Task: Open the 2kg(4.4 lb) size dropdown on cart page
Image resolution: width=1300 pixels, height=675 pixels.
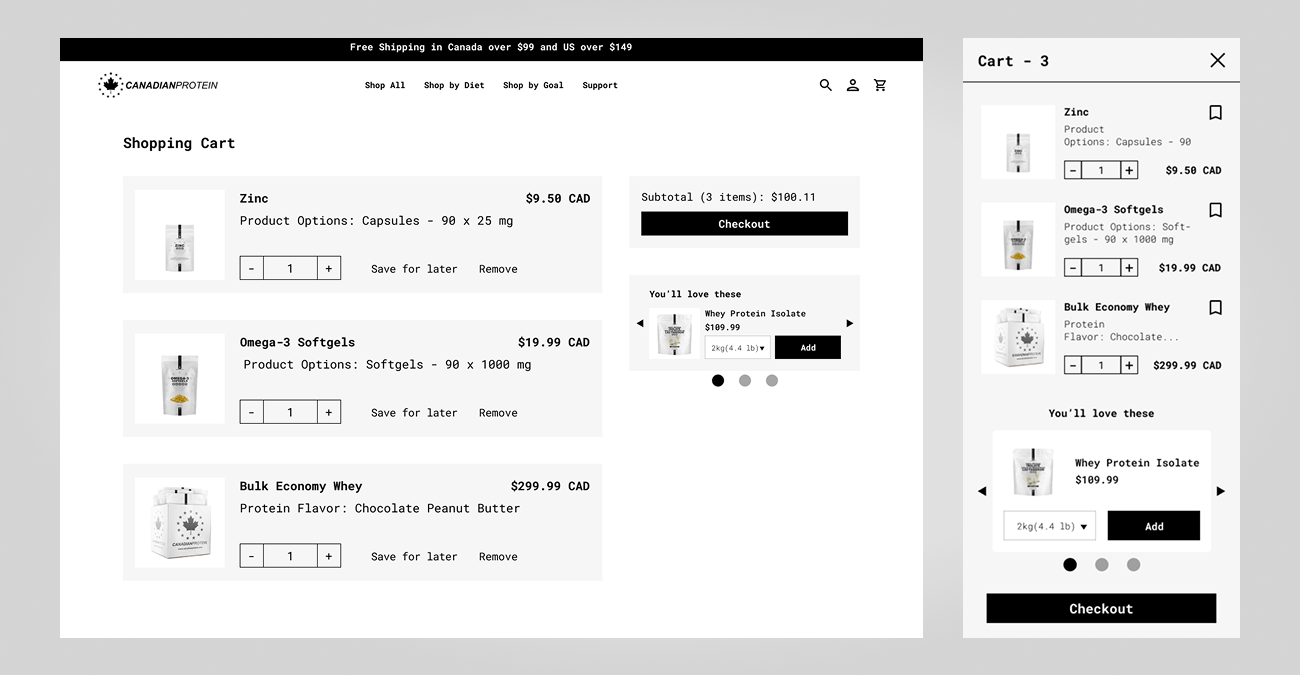Action: click(738, 347)
